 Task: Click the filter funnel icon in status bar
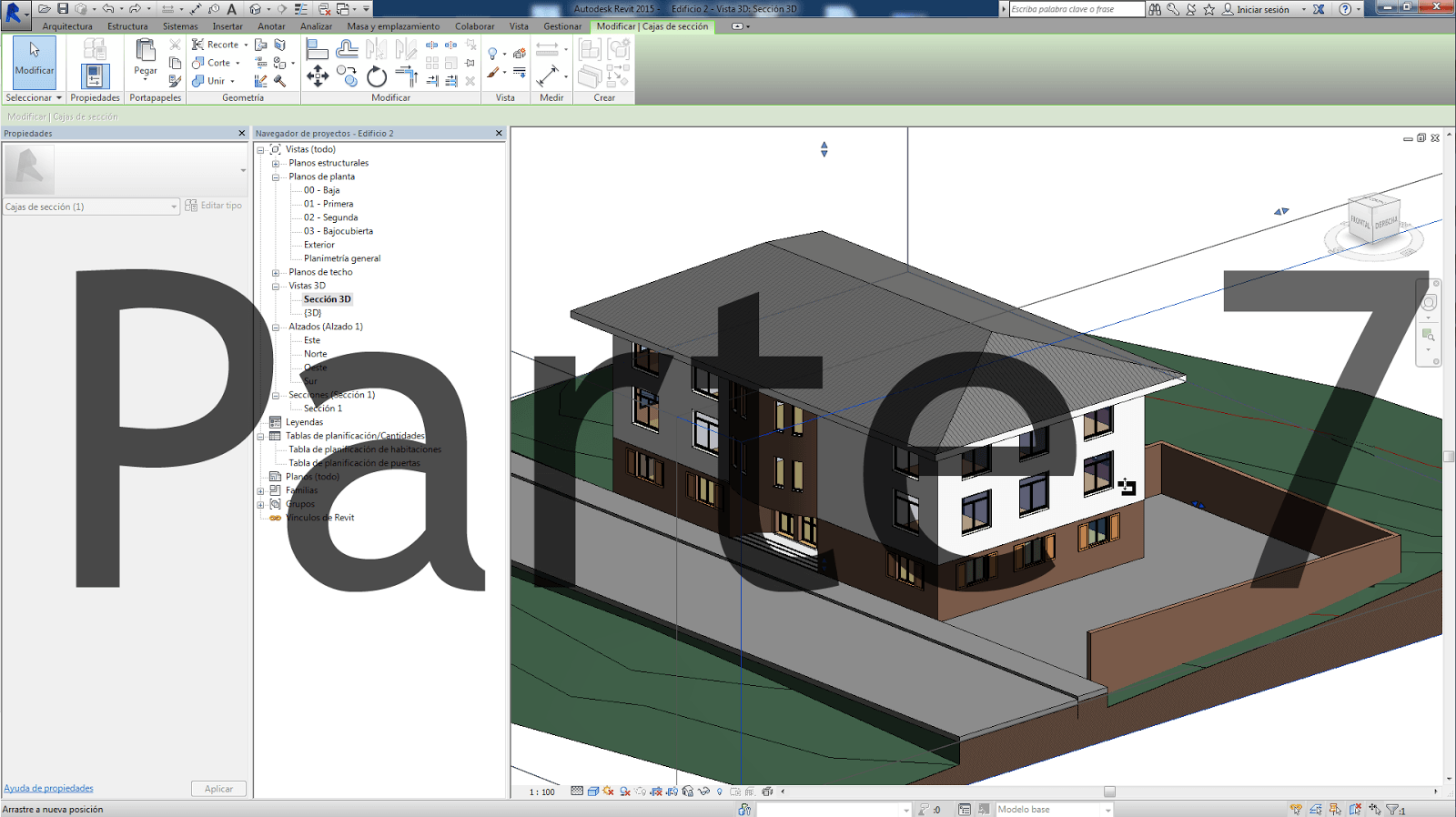pos(1392,810)
